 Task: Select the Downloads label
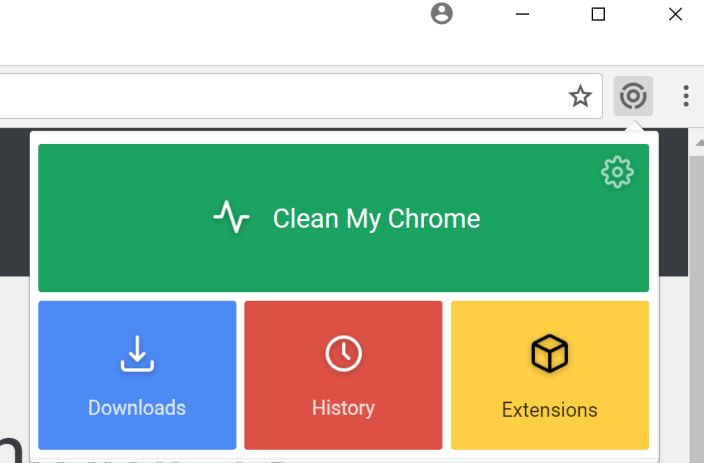[x=137, y=408]
